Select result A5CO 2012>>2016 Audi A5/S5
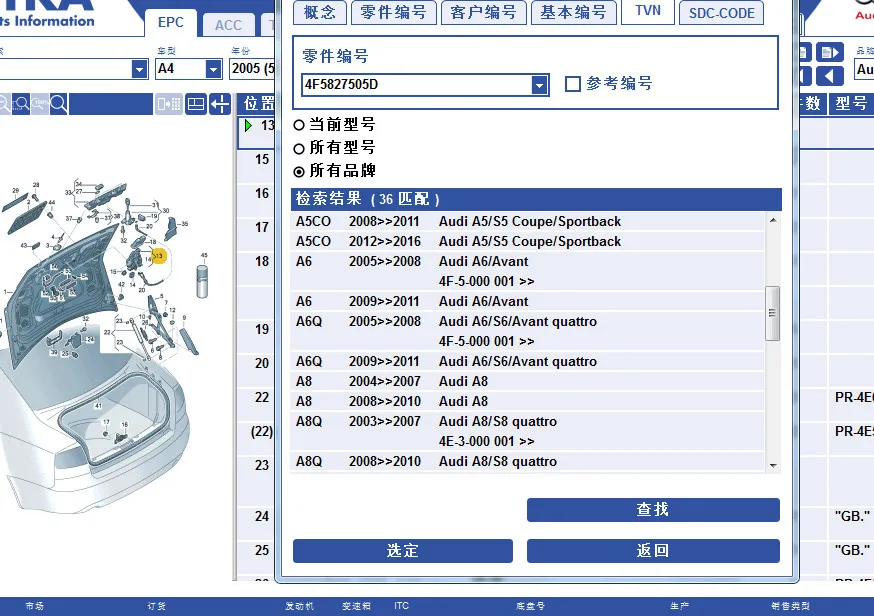874x616 pixels. pos(527,241)
